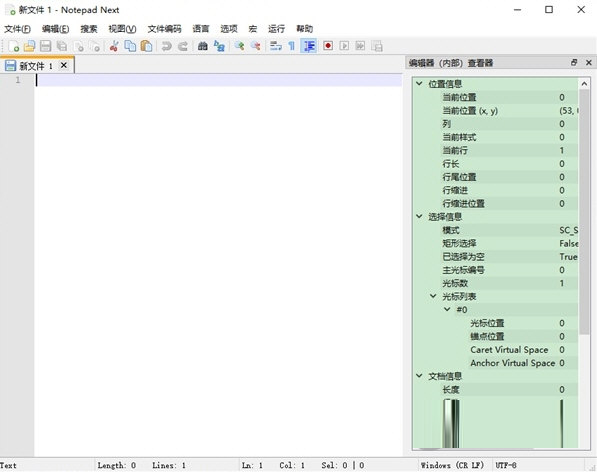Open the 编辑(E) menu
The width and height of the screenshot is (597, 472).
(x=56, y=29)
